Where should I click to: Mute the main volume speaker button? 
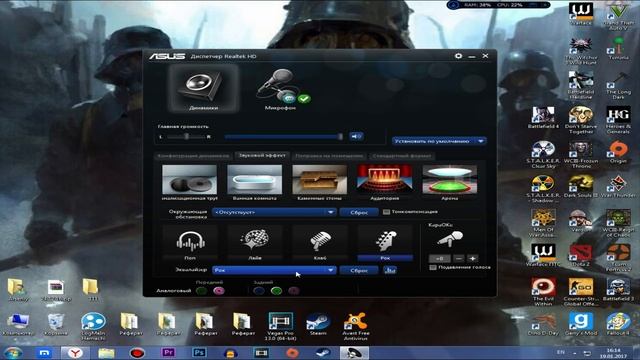click(x=356, y=137)
